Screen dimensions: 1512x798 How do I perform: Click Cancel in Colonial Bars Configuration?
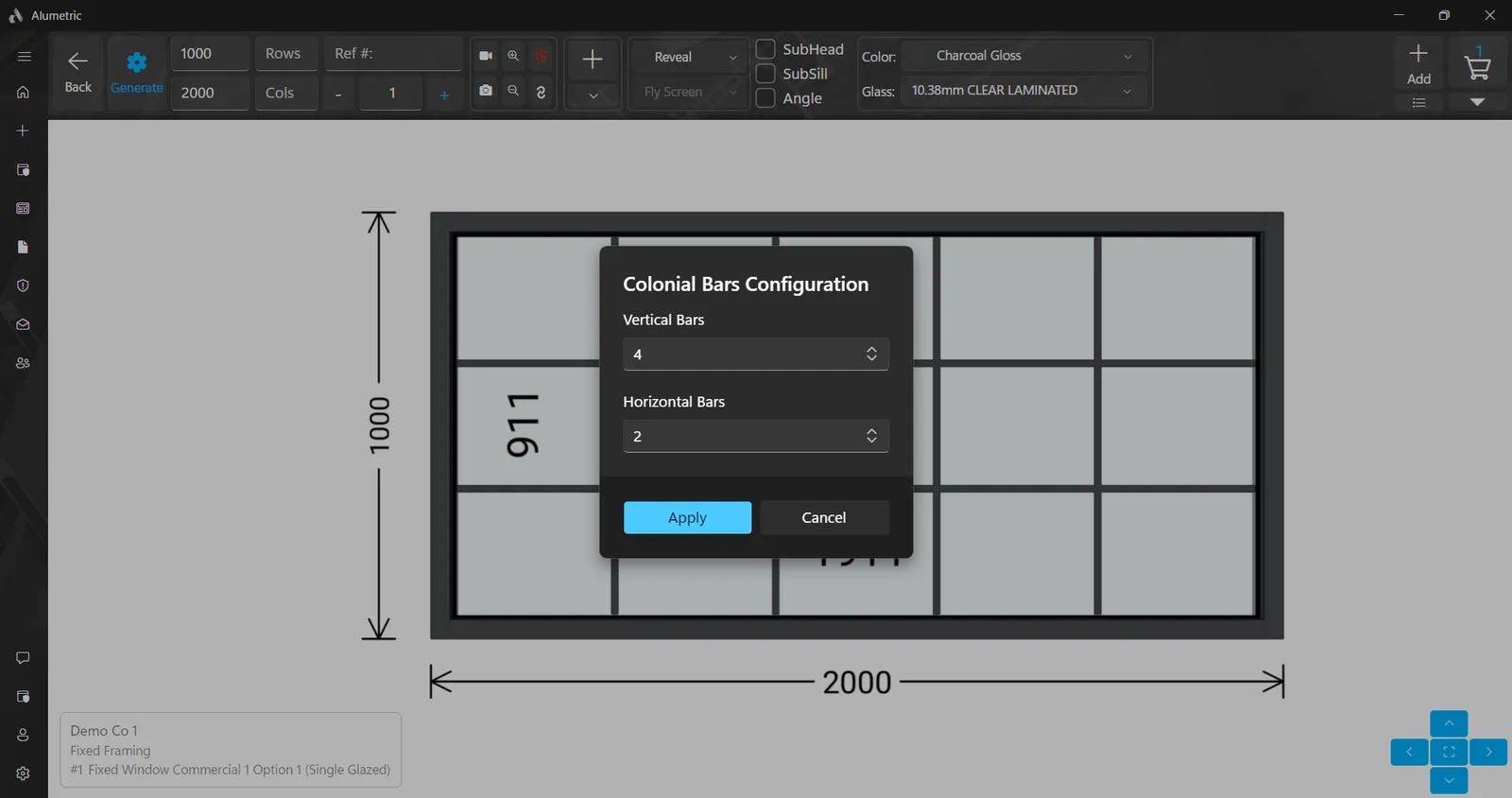click(x=824, y=518)
